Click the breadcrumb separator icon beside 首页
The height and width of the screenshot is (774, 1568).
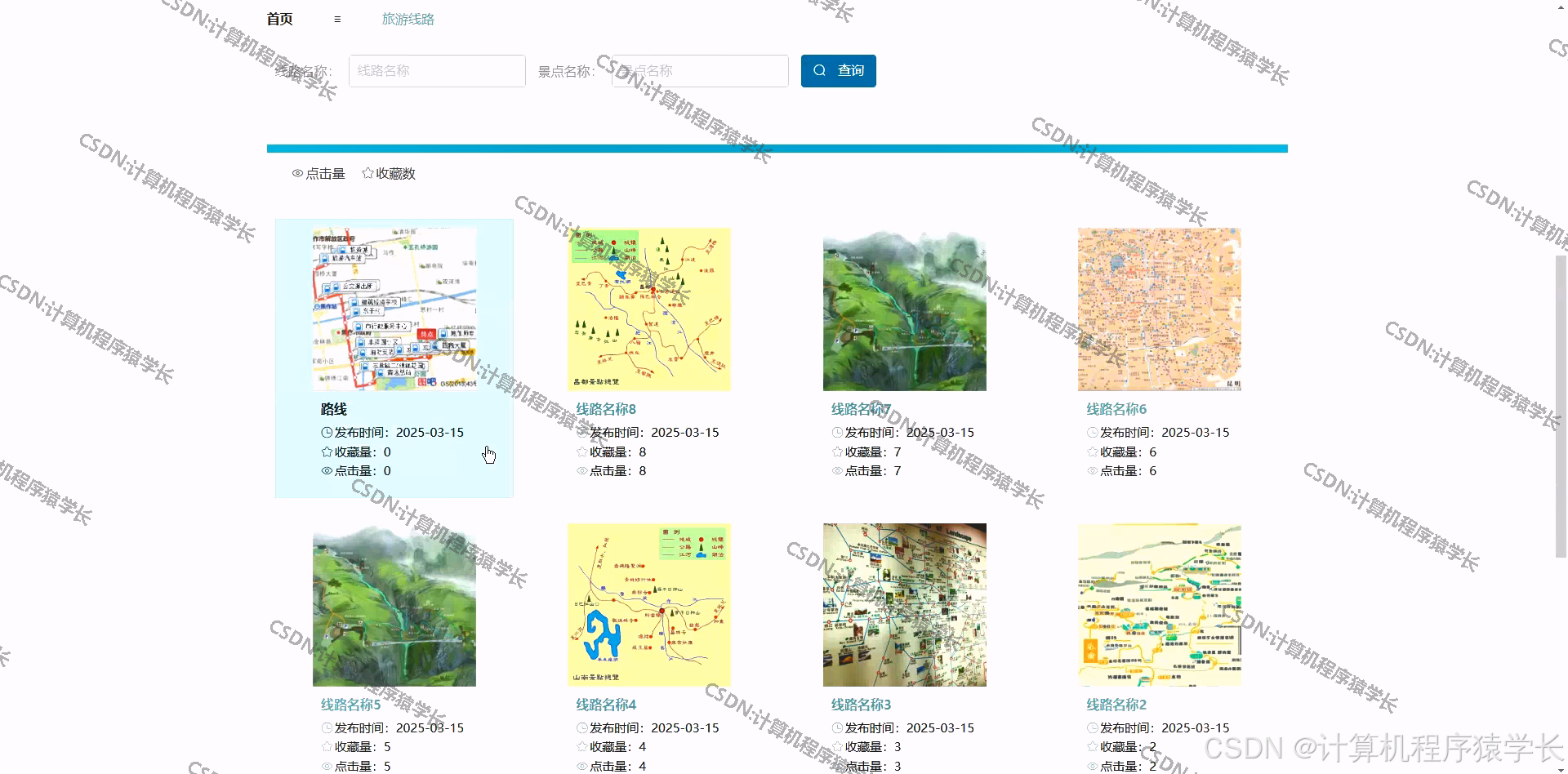337,19
